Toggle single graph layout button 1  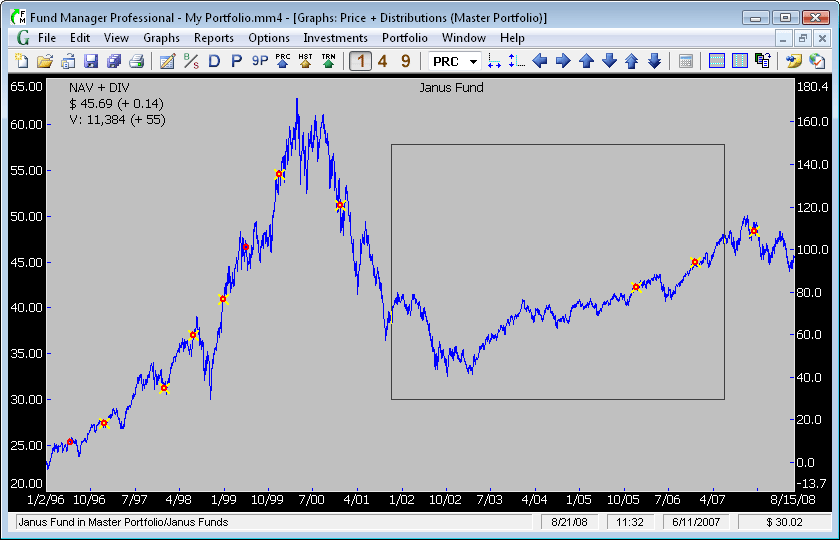361,61
